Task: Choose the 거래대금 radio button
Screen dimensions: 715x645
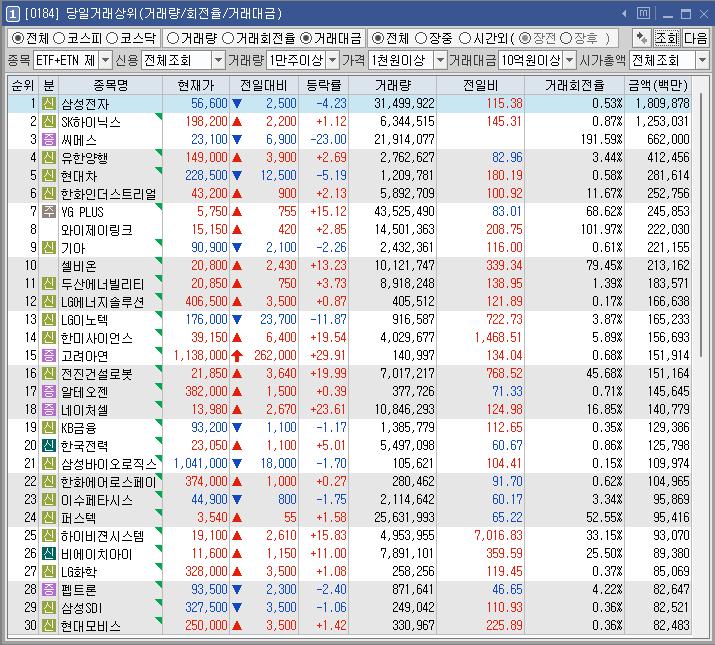Action: [x=306, y=38]
